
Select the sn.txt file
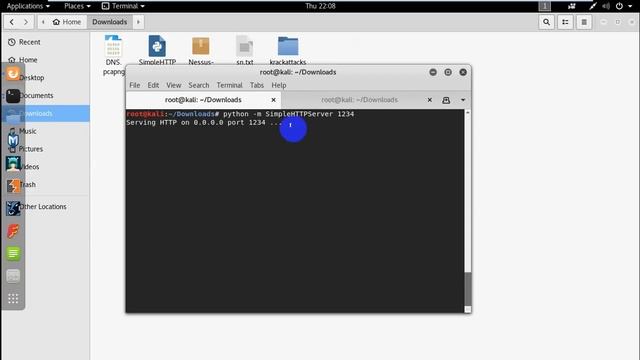click(244, 50)
